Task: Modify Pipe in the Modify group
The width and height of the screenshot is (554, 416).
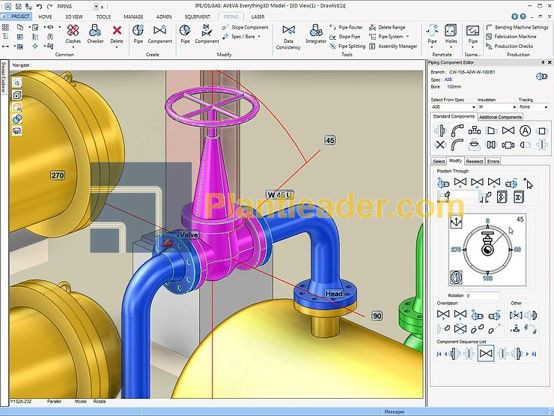Action: pyautogui.click(x=185, y=34)
